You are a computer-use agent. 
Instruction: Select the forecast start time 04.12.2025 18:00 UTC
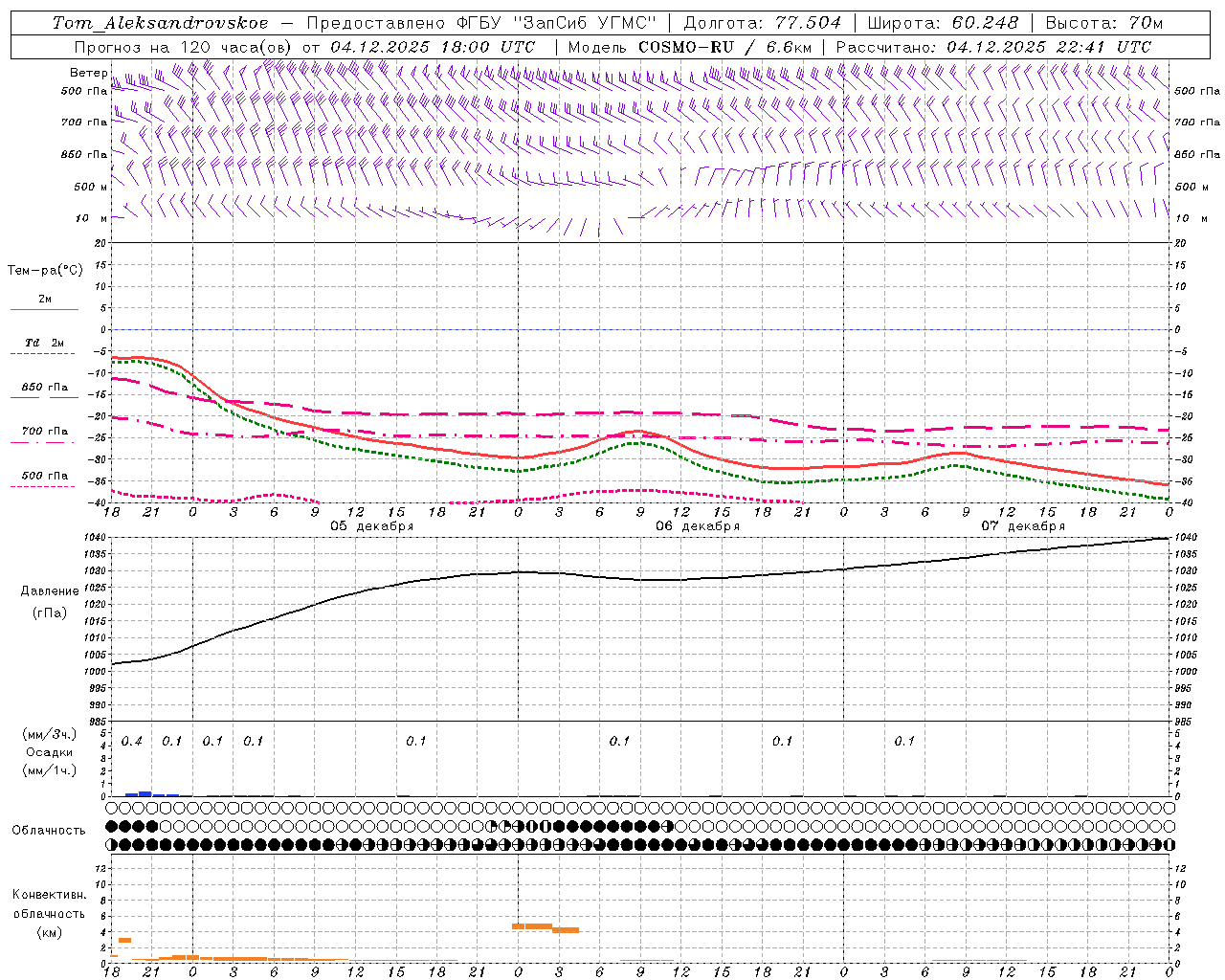point(433,47)
